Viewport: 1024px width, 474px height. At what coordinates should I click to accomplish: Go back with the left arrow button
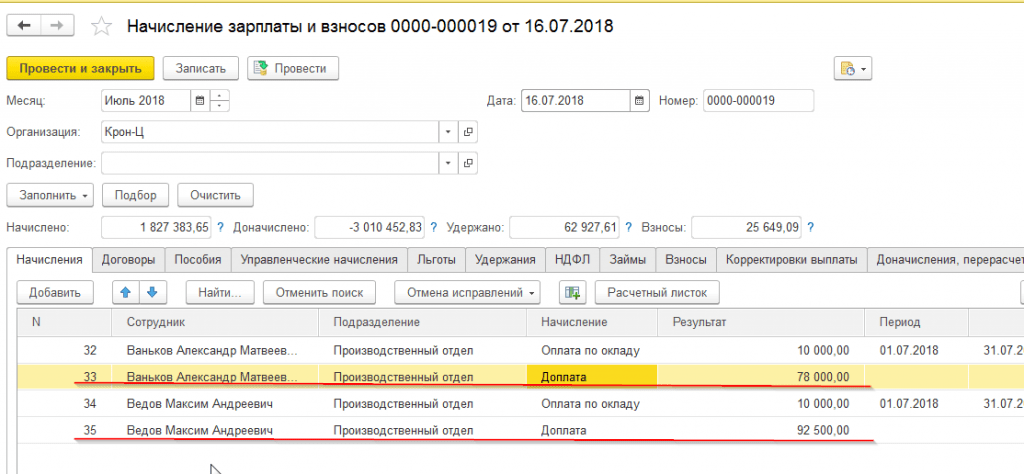(24, 25)
